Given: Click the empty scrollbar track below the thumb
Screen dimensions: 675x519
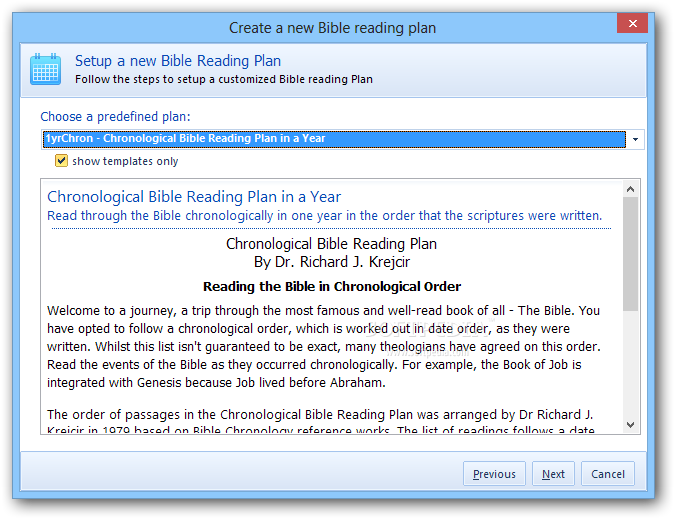Looking at the screenshot, I should 631,364.
